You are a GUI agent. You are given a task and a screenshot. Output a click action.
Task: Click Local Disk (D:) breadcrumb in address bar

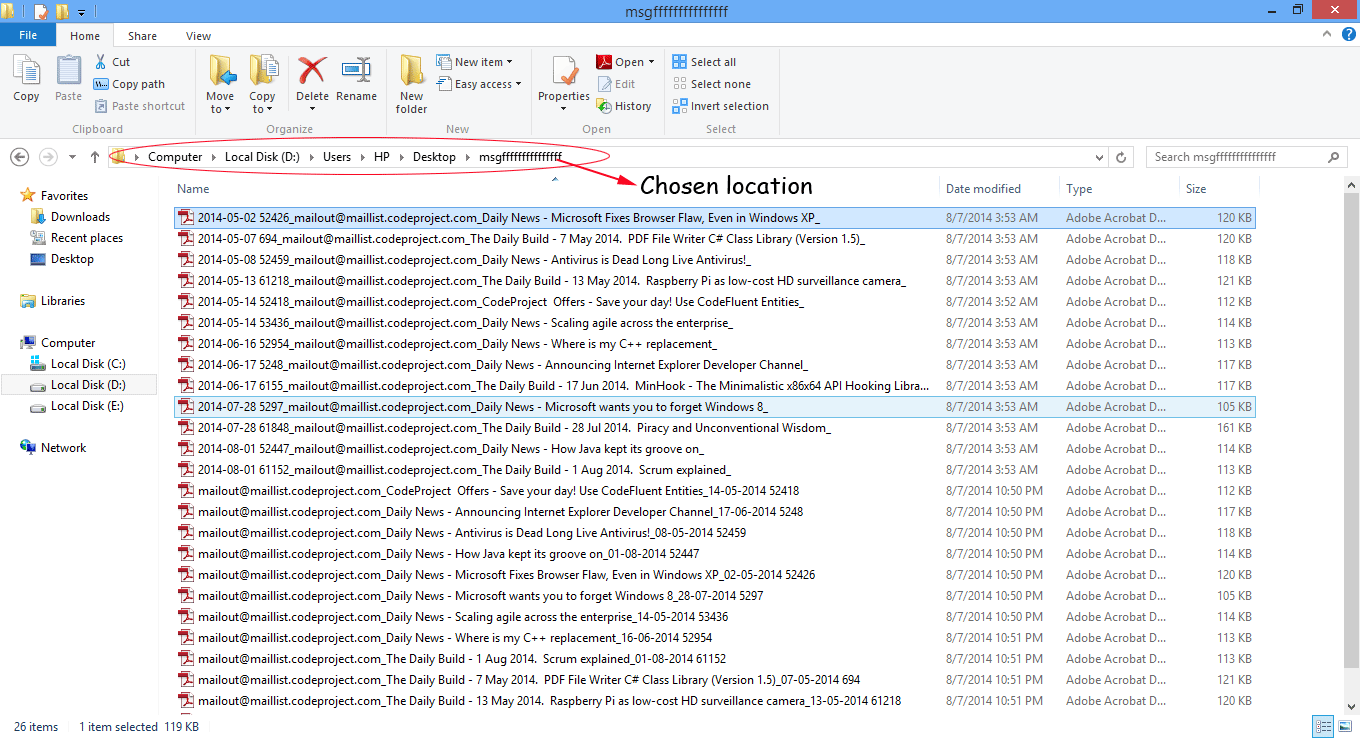point(262,157)
